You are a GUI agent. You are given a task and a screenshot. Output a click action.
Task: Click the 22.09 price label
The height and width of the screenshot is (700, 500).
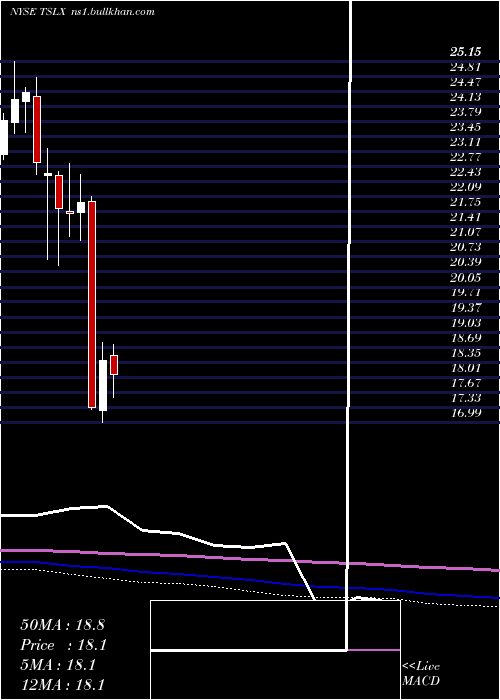tap(465, 188)
